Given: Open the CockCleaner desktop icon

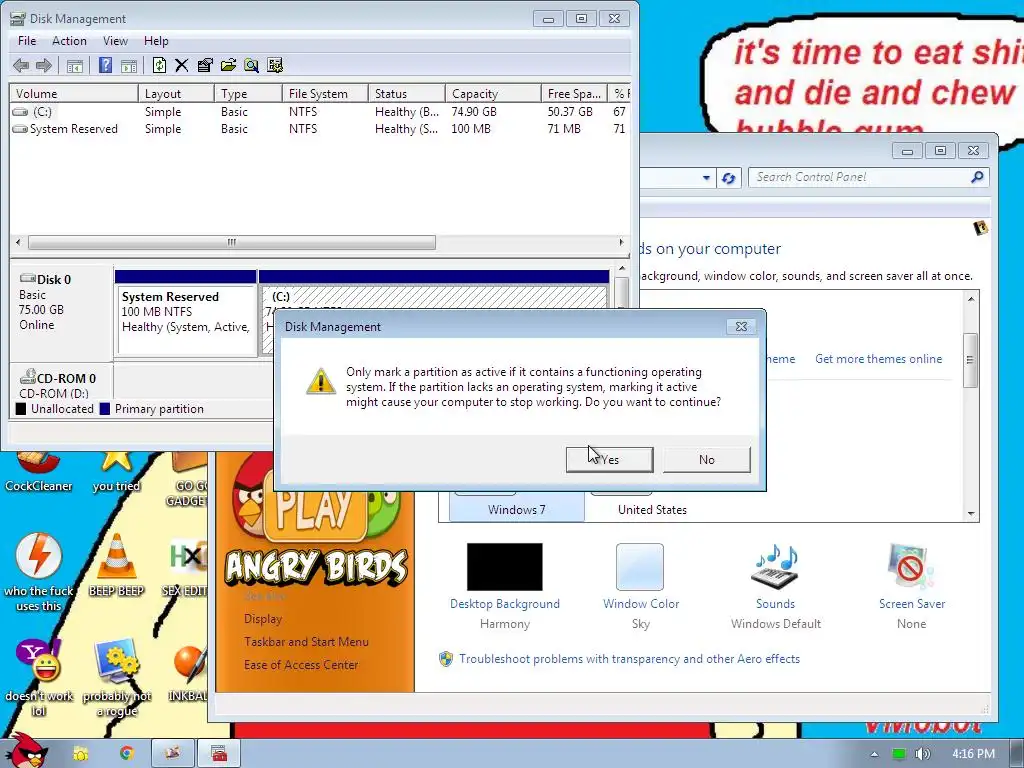Looking at the screenshot, I should (39, 472).
